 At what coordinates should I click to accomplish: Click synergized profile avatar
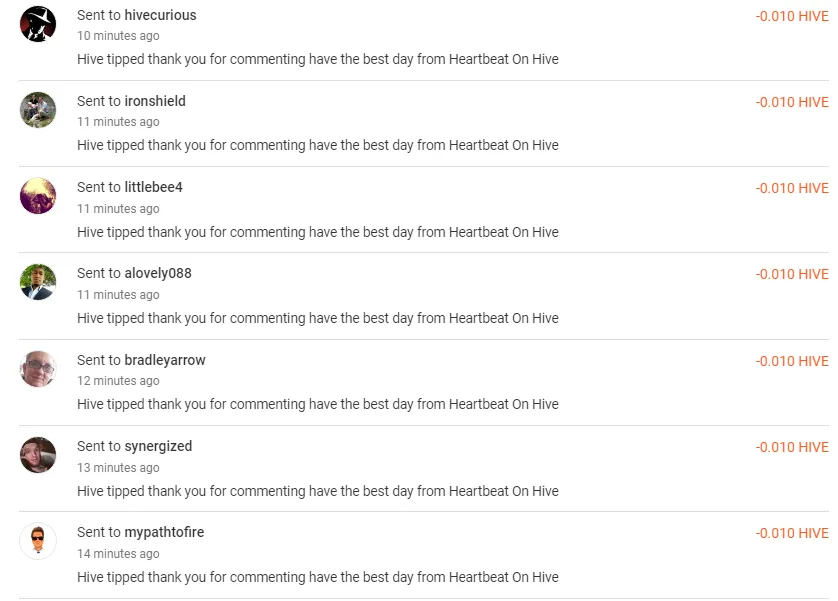pos(38,455)
